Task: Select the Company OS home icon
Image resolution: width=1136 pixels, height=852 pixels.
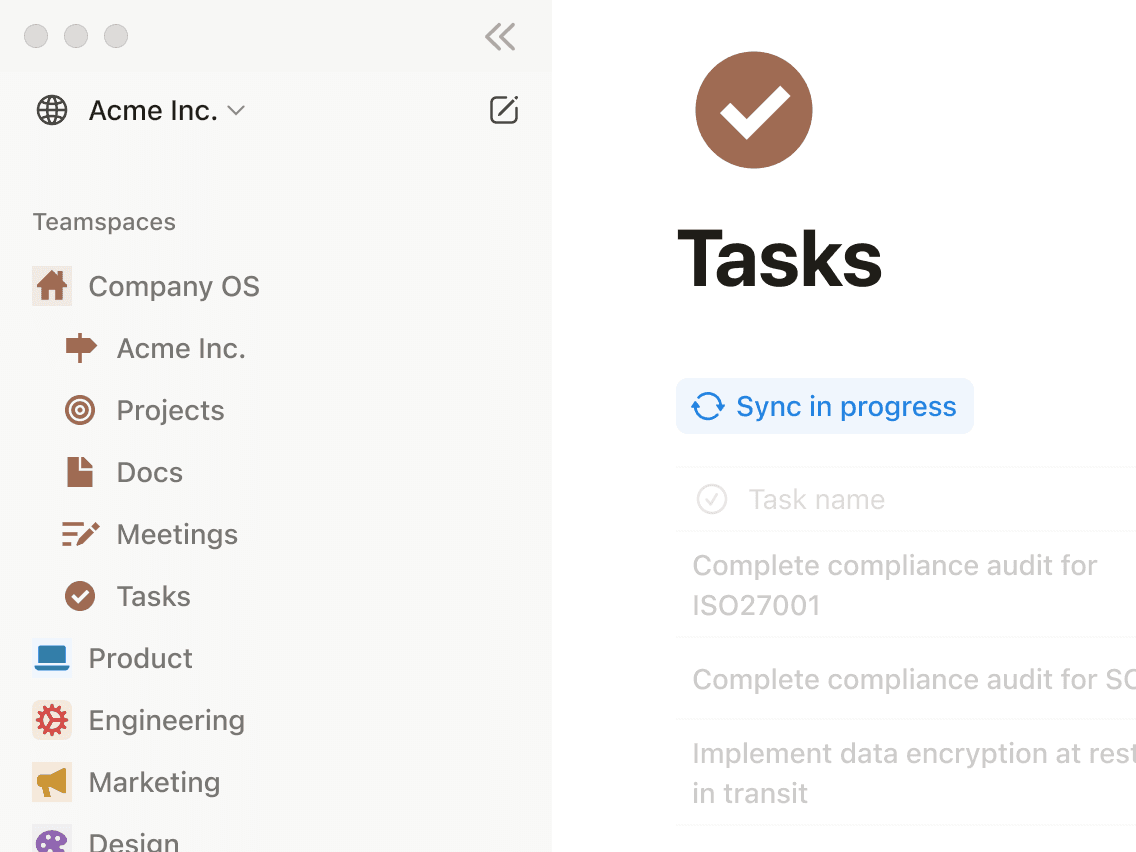Action: coord(52,286)
